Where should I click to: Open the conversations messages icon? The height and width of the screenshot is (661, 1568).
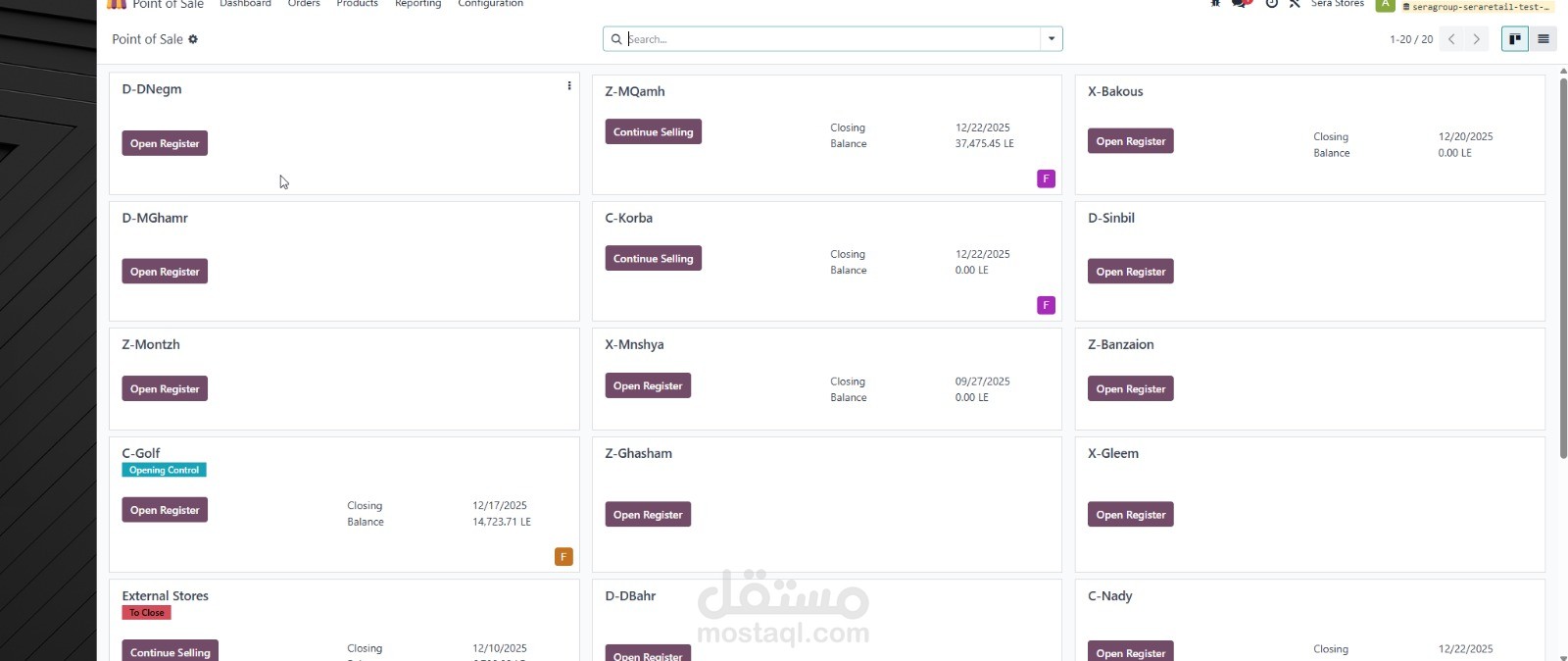click(x=1242, y=3)
